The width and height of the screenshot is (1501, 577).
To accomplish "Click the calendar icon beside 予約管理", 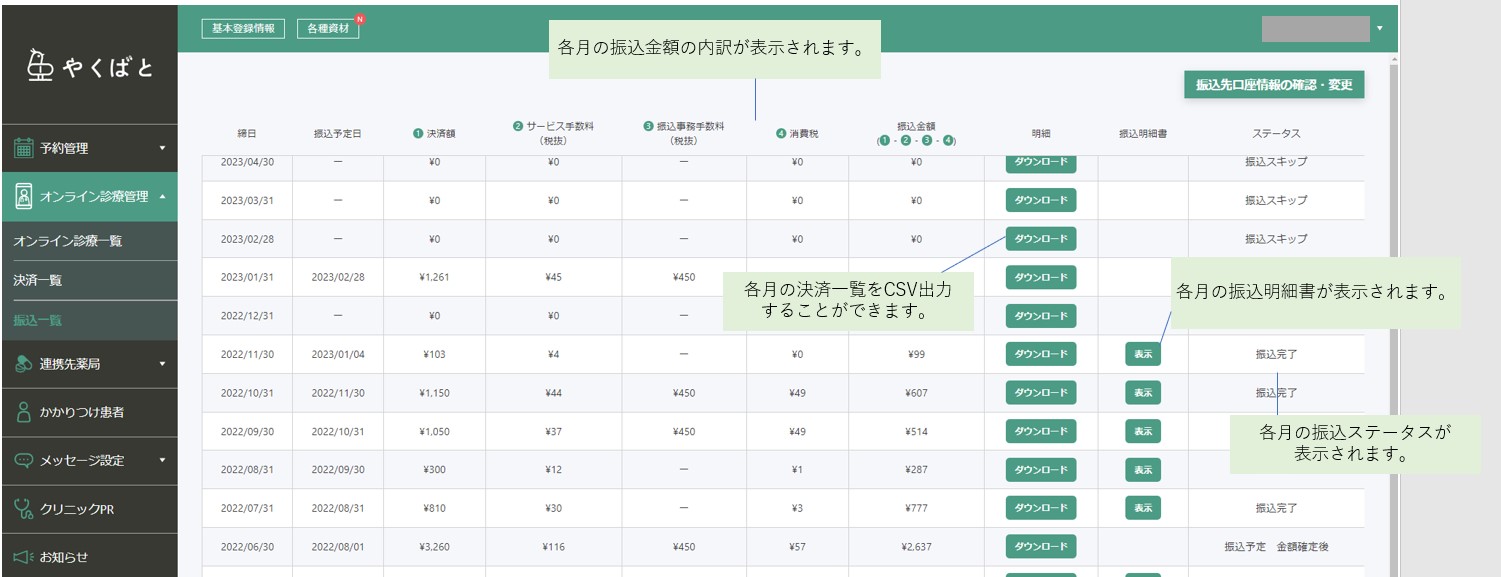I will click(24, 148).
